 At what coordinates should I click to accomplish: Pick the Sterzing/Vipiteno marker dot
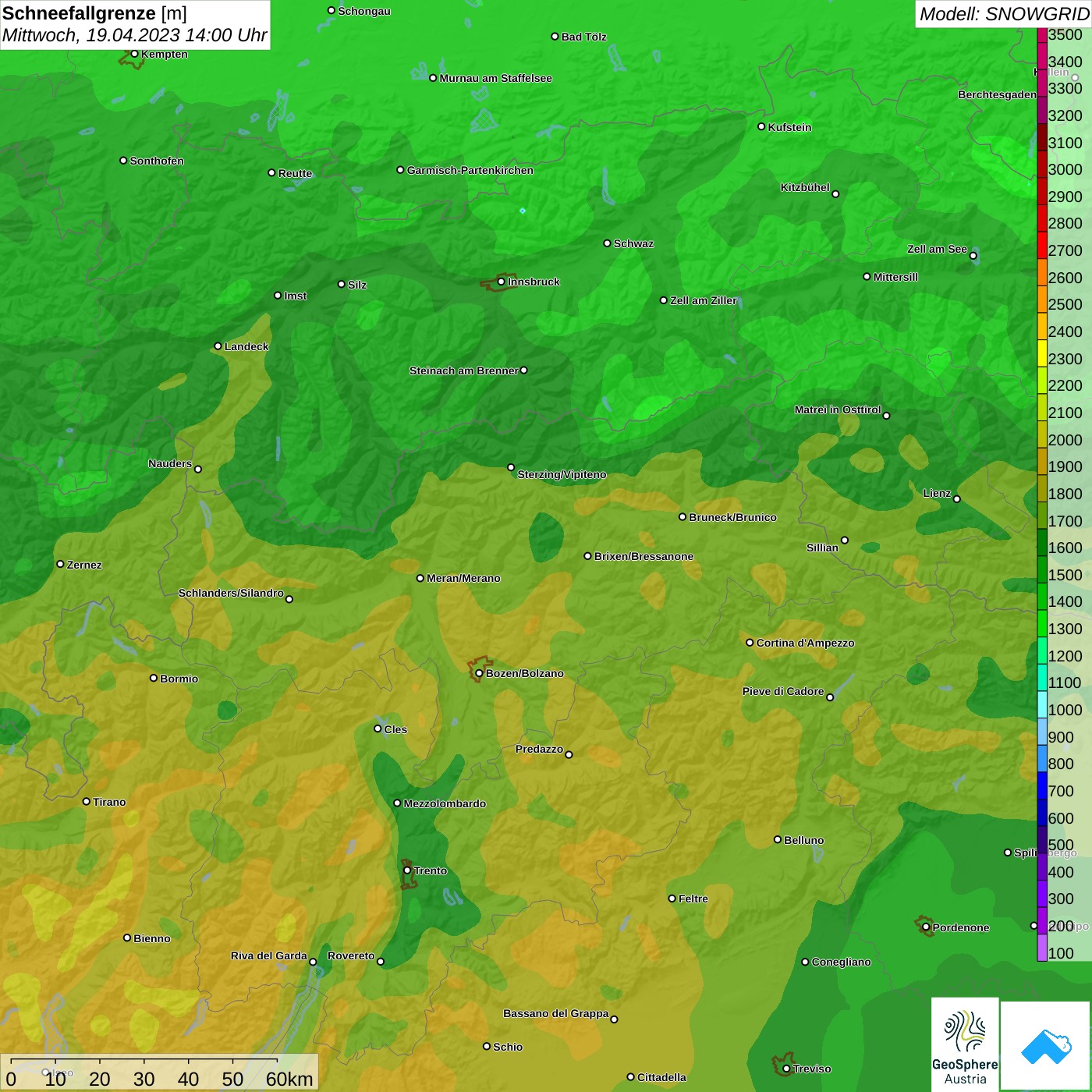511,468
